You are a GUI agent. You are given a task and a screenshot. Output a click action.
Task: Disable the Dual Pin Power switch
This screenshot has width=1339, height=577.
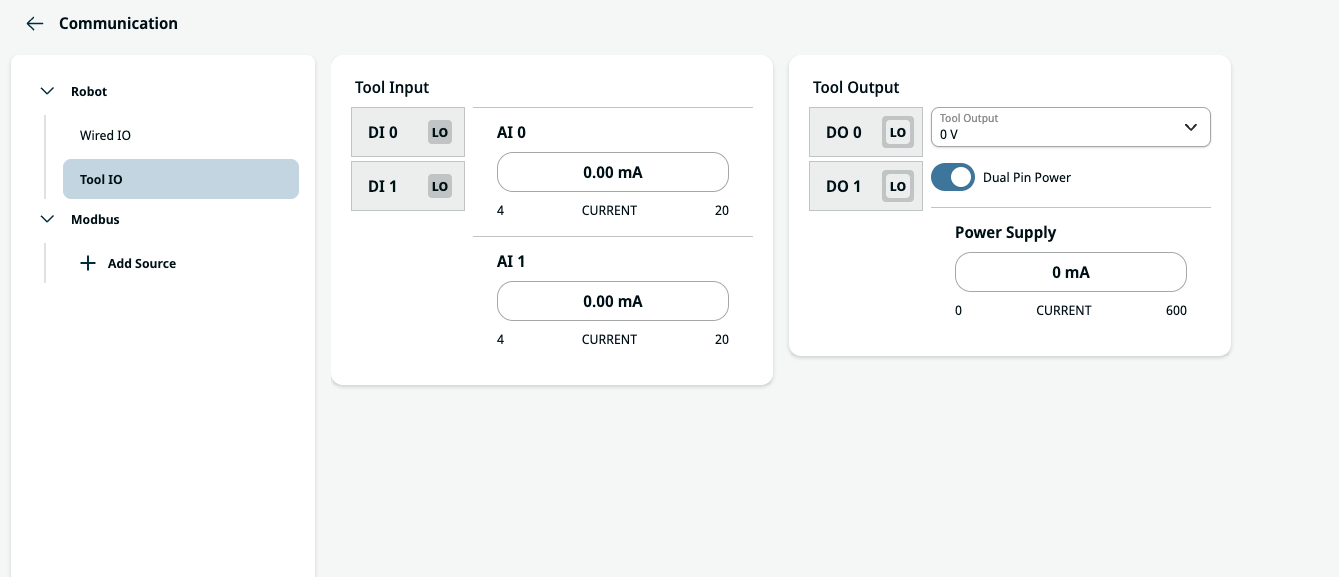953,177
